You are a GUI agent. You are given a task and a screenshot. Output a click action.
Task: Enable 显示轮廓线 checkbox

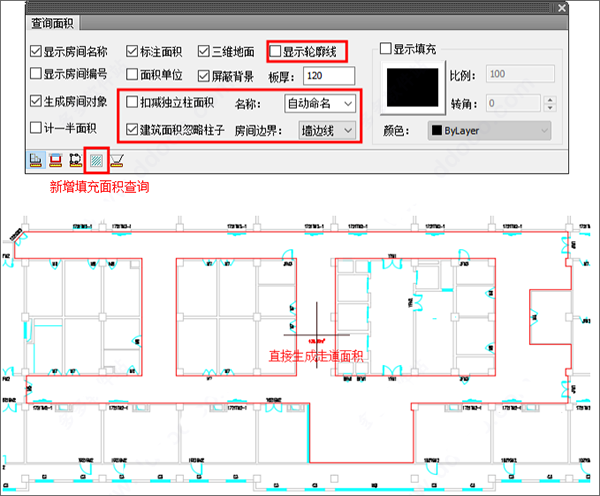point(275,51)
